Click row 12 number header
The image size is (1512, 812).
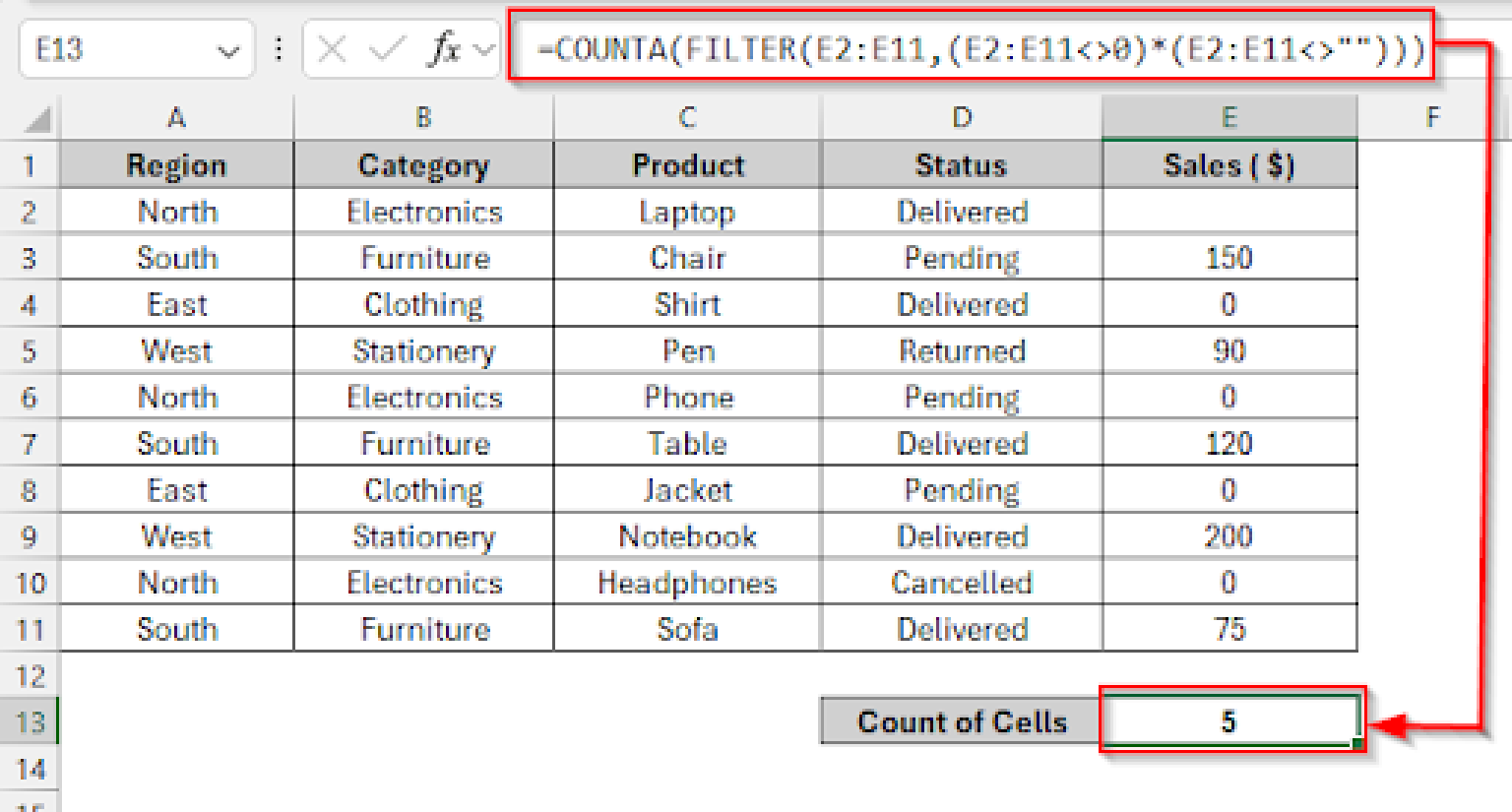(x=30, y=675)
